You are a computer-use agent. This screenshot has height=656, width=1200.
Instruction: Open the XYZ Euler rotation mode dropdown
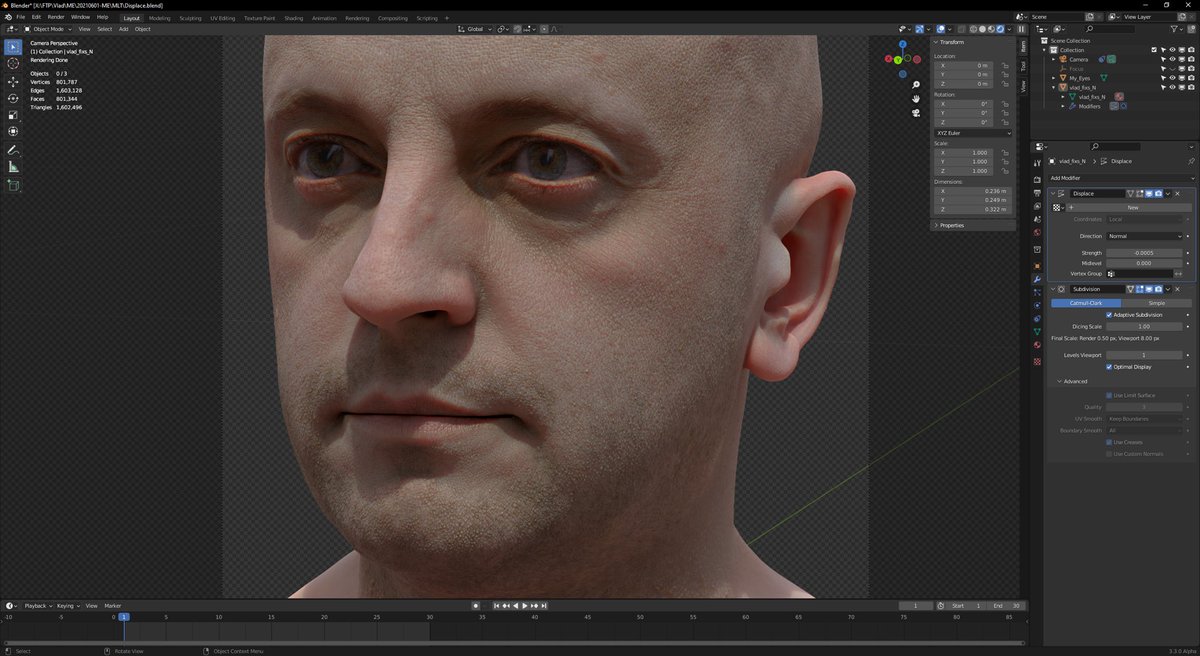(x=973, y=133)
